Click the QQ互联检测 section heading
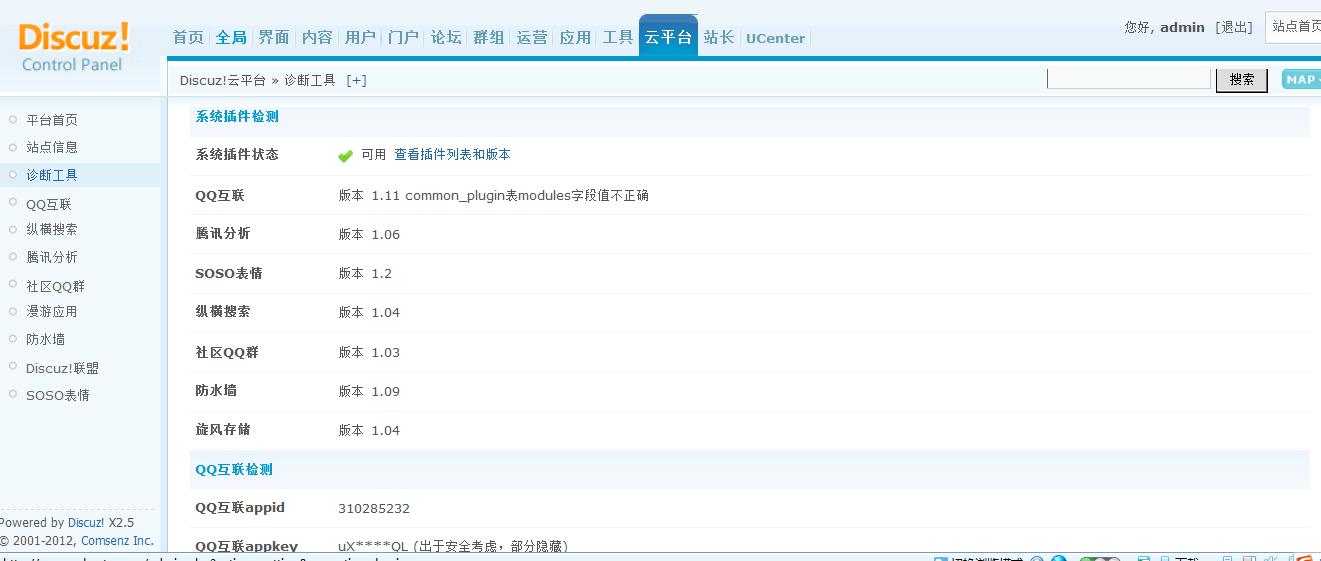The image size is (1321, 561). click(x=234, y=469)
